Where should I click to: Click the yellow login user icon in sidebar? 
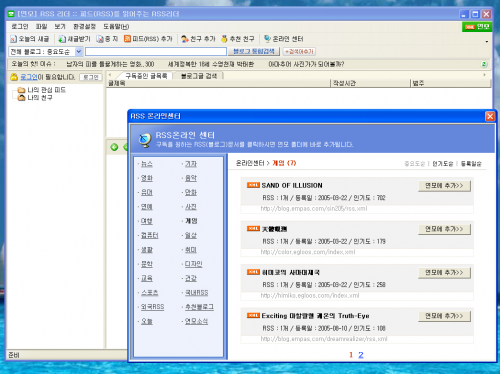click(14, 77)
